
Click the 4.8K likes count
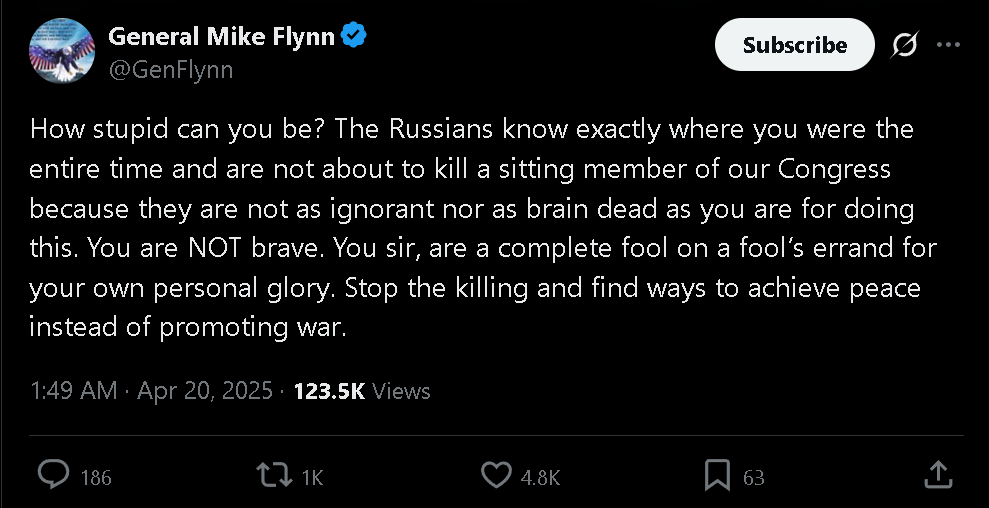tap(540, 478)
